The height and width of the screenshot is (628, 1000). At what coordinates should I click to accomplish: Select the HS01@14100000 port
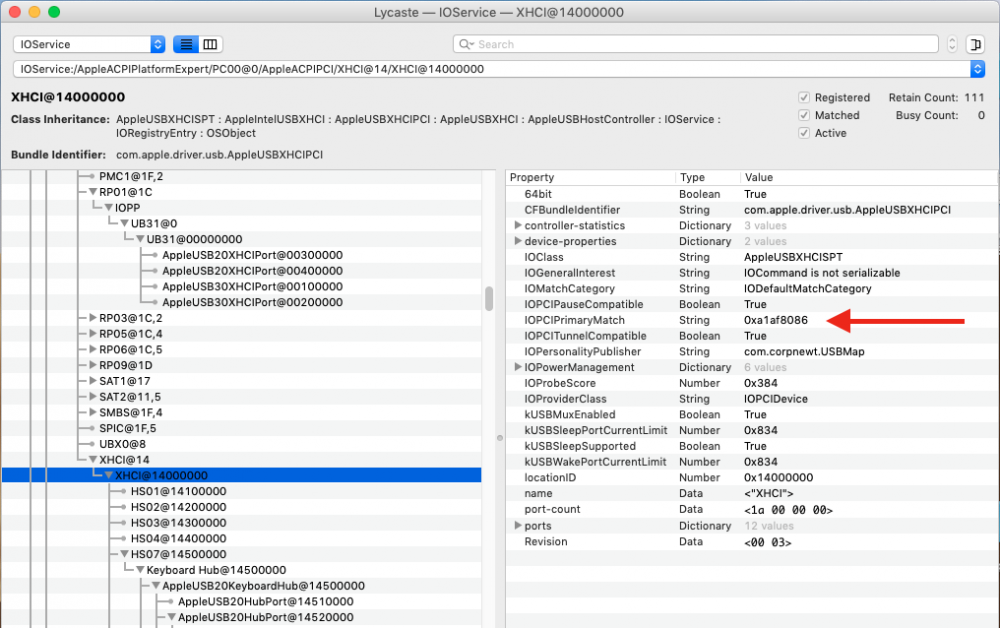point(242,492)
